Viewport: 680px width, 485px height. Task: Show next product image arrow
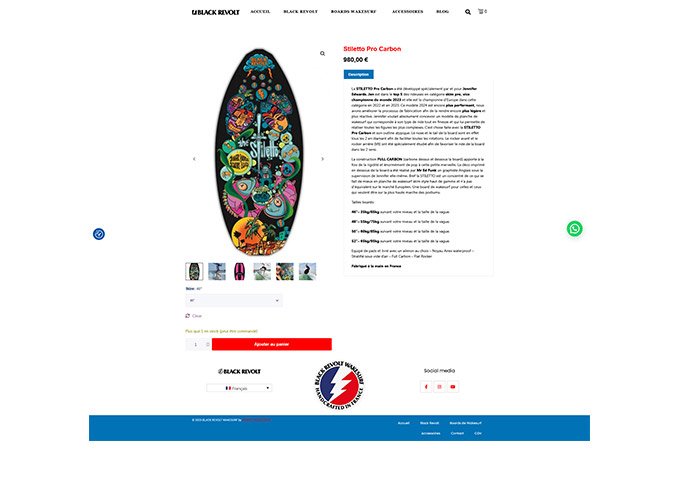pos(322,159)
